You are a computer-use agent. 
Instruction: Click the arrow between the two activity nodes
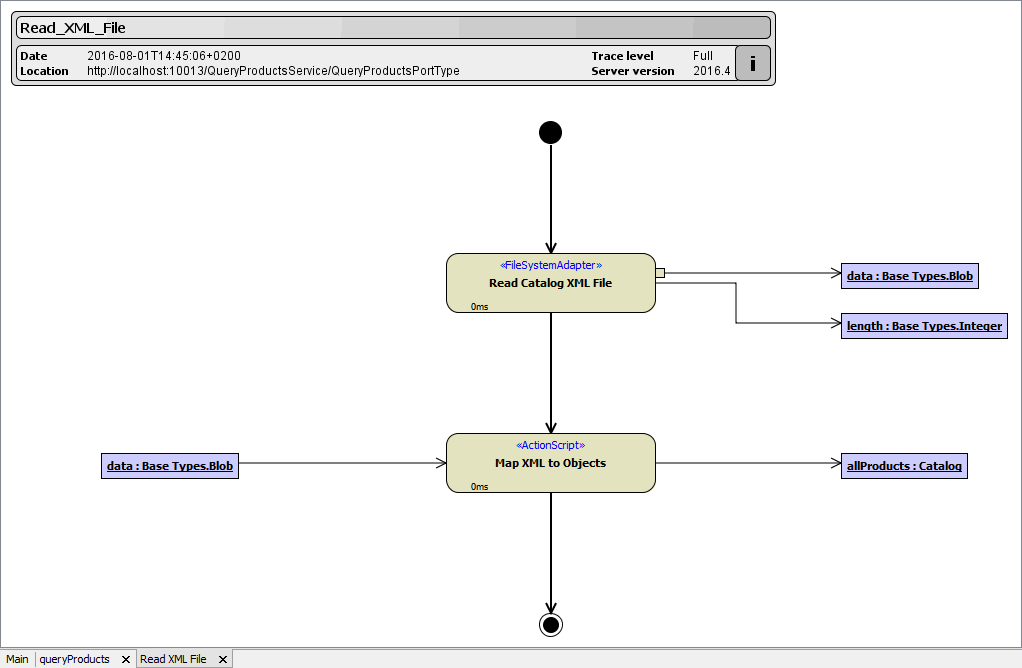(x=550, y=370)
